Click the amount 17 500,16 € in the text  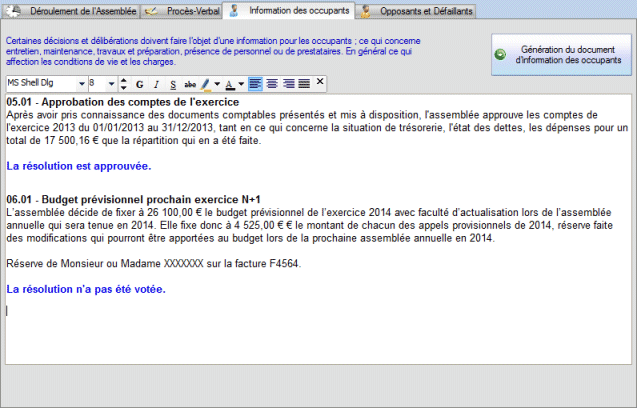71,141
